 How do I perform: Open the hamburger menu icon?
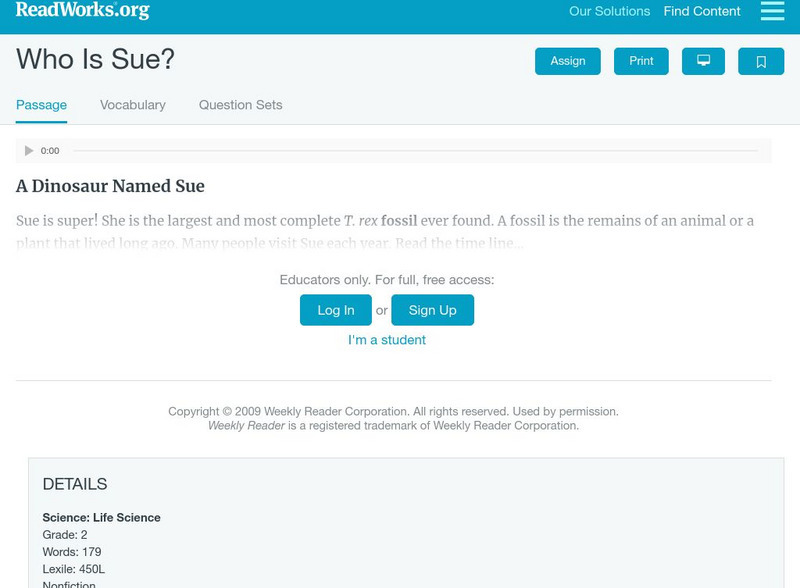click(772, 11)
